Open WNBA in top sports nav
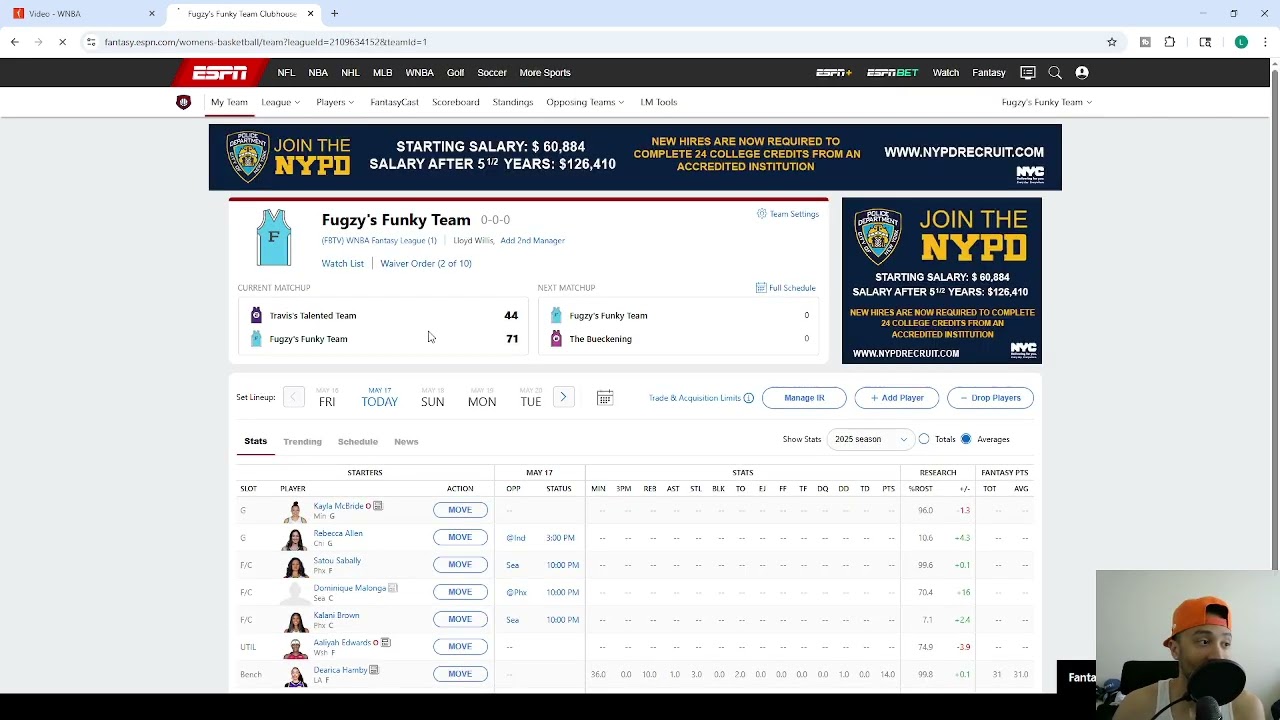Screen dimensions: 1280x720 point(419,72)
